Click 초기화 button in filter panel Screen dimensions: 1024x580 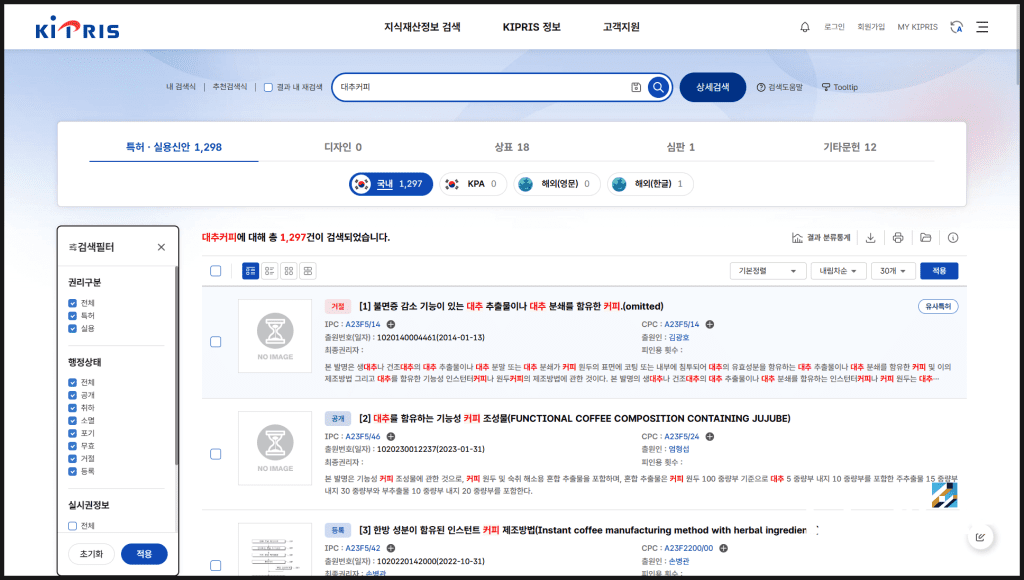(x=90, y=554)
